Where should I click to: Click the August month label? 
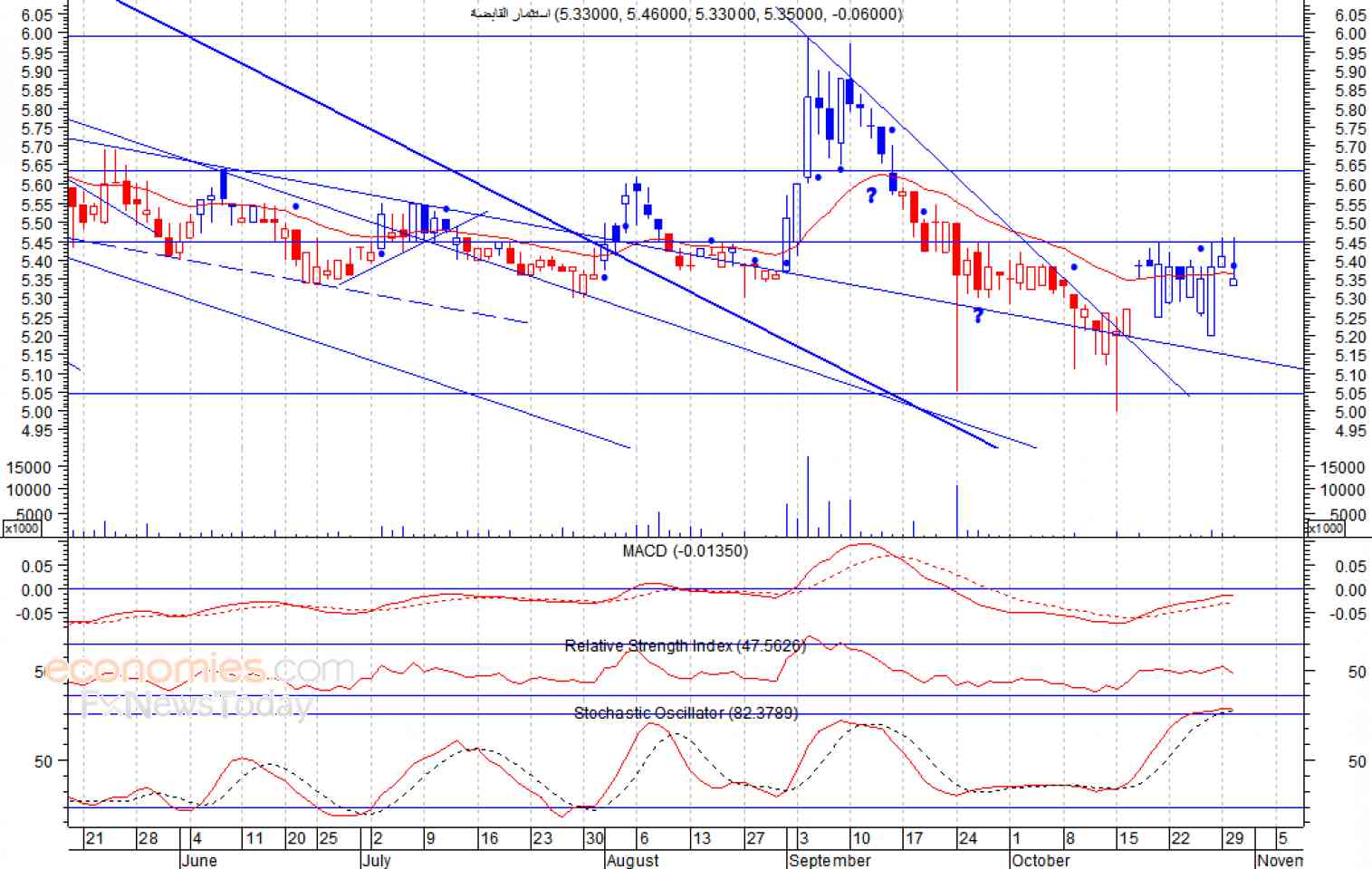coord(632,860)
